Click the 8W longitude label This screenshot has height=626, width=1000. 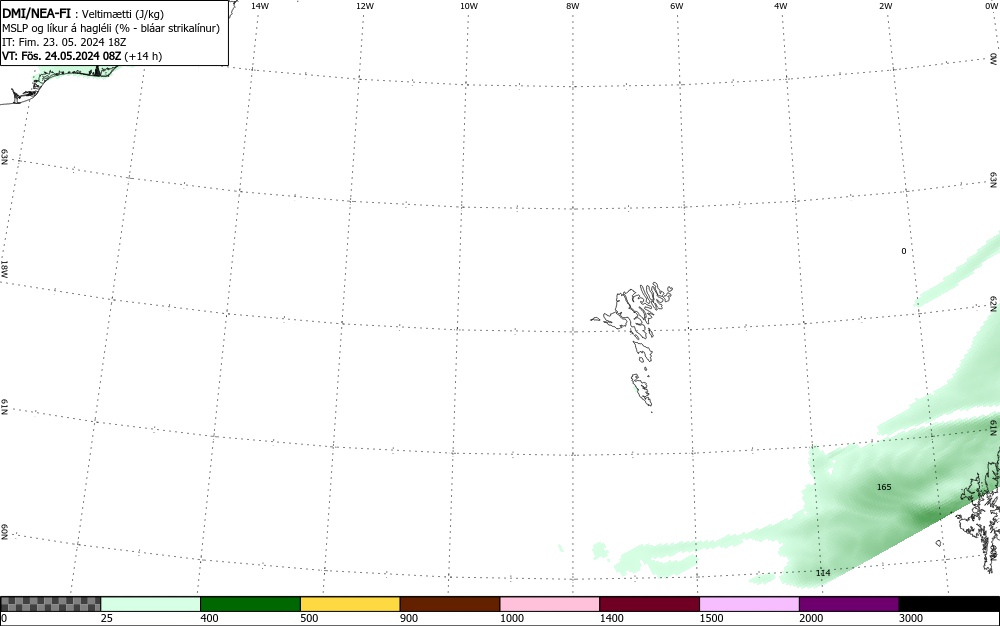573,6
